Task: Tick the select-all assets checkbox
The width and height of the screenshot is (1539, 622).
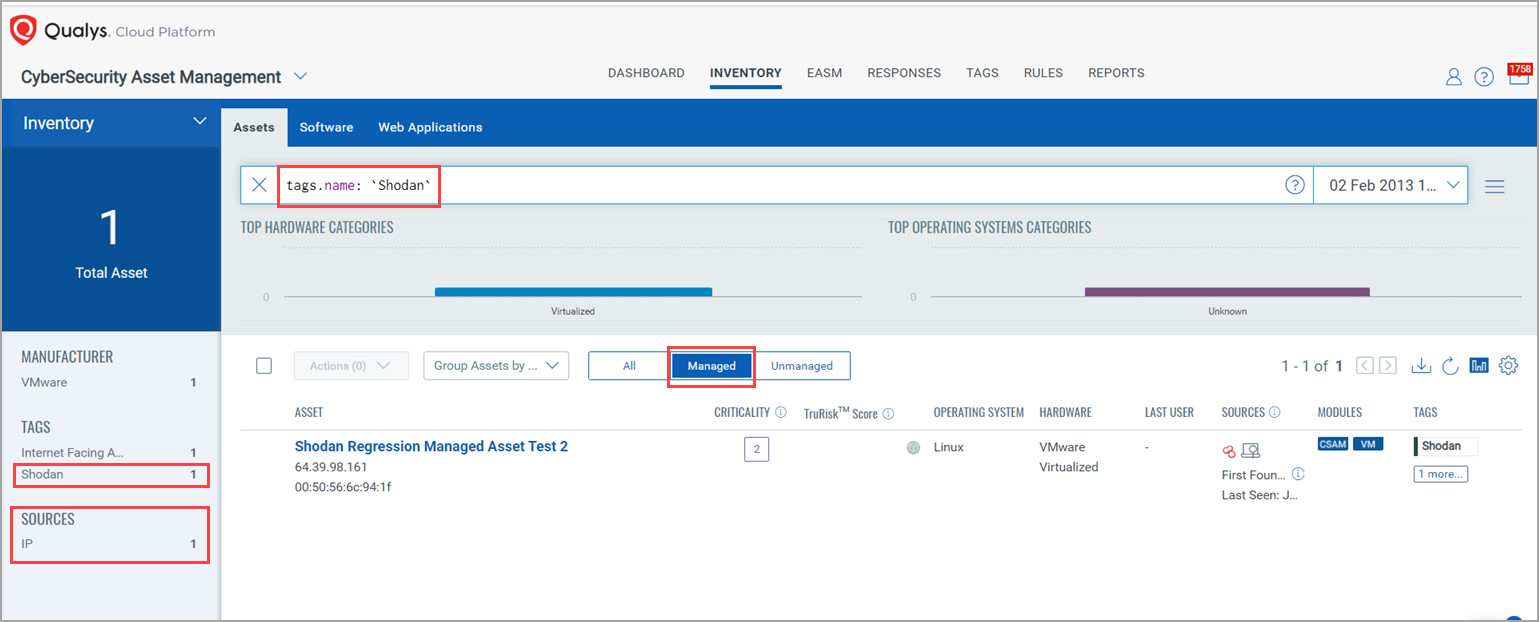Action: [264, 366]
